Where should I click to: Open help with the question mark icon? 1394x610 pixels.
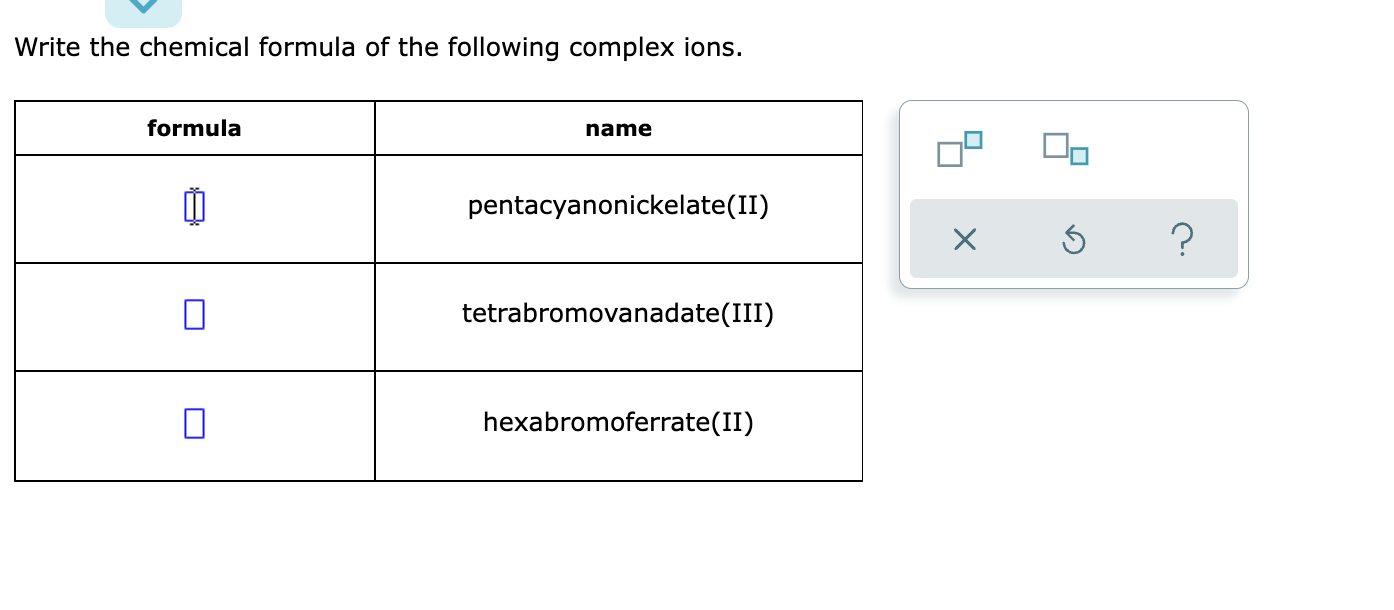click(1181, 240)
